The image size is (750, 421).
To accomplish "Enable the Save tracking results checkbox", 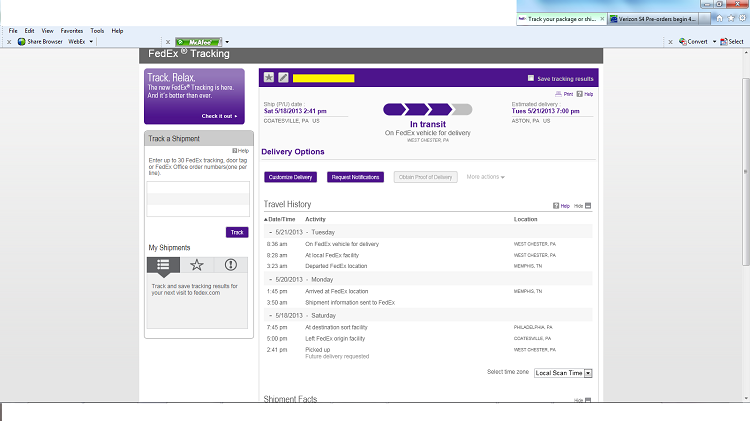I will [x=531, y=78].
